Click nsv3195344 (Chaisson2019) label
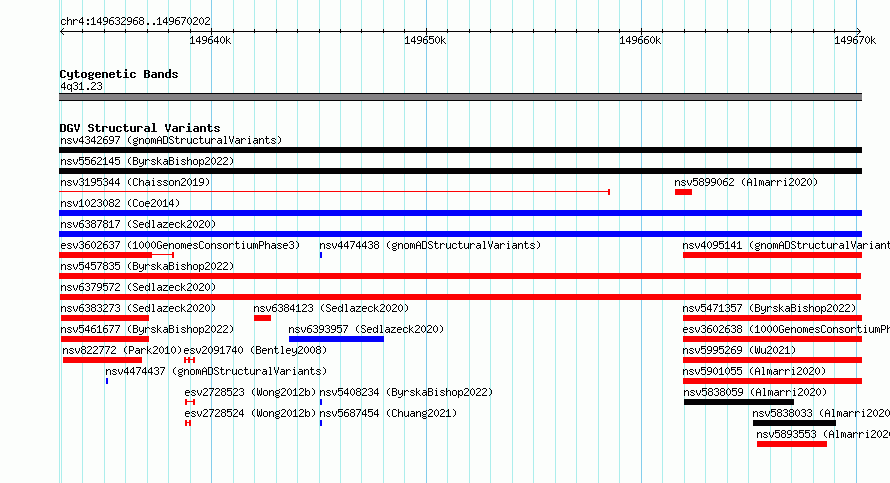 point(135,182)
